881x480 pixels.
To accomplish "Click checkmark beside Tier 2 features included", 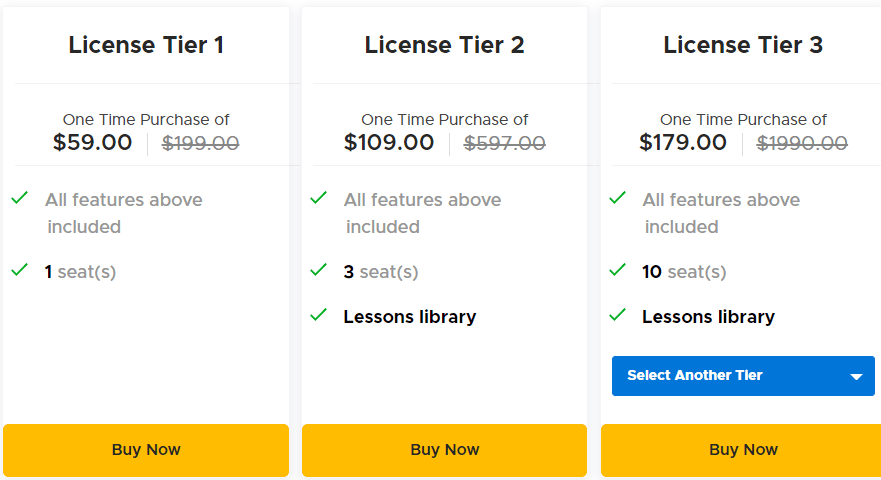I will pos(318,198).
